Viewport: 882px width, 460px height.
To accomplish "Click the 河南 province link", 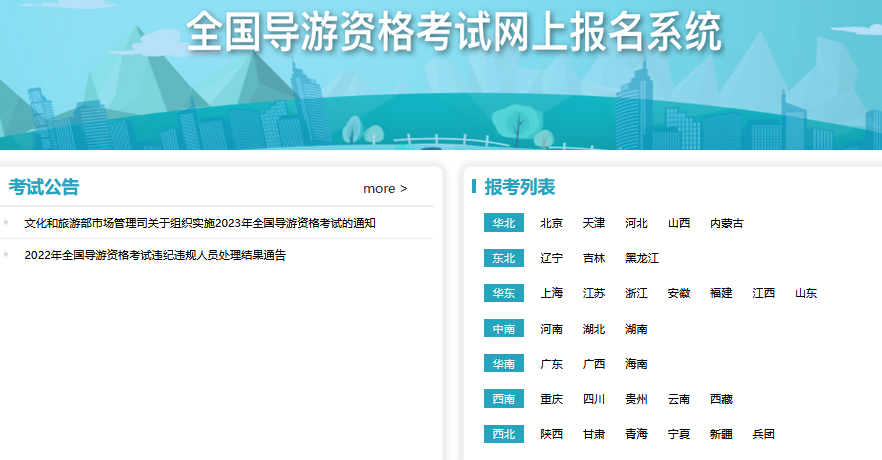I will click(551, 328).
